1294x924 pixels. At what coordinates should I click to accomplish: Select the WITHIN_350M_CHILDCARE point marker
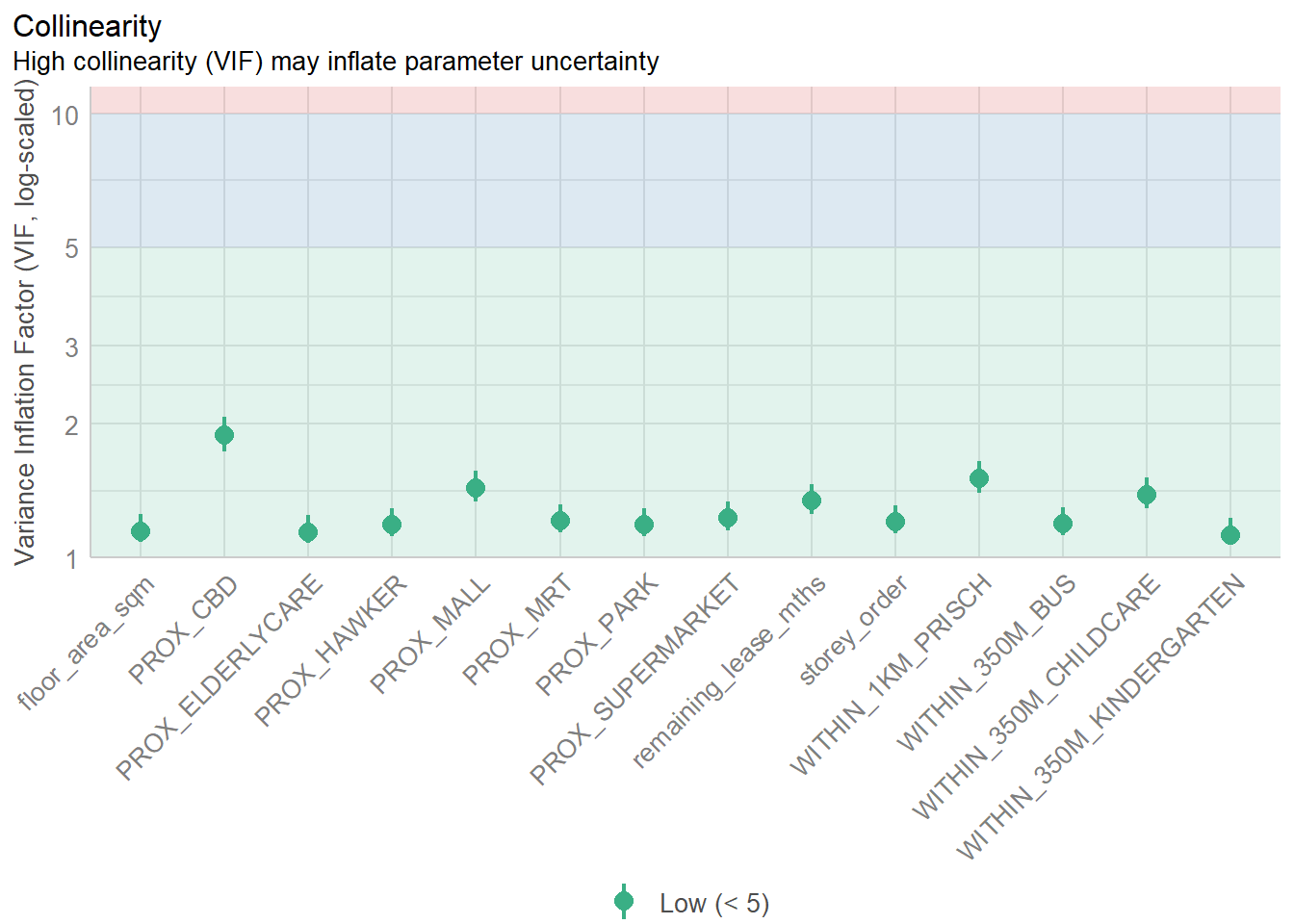pos(1147,495)
